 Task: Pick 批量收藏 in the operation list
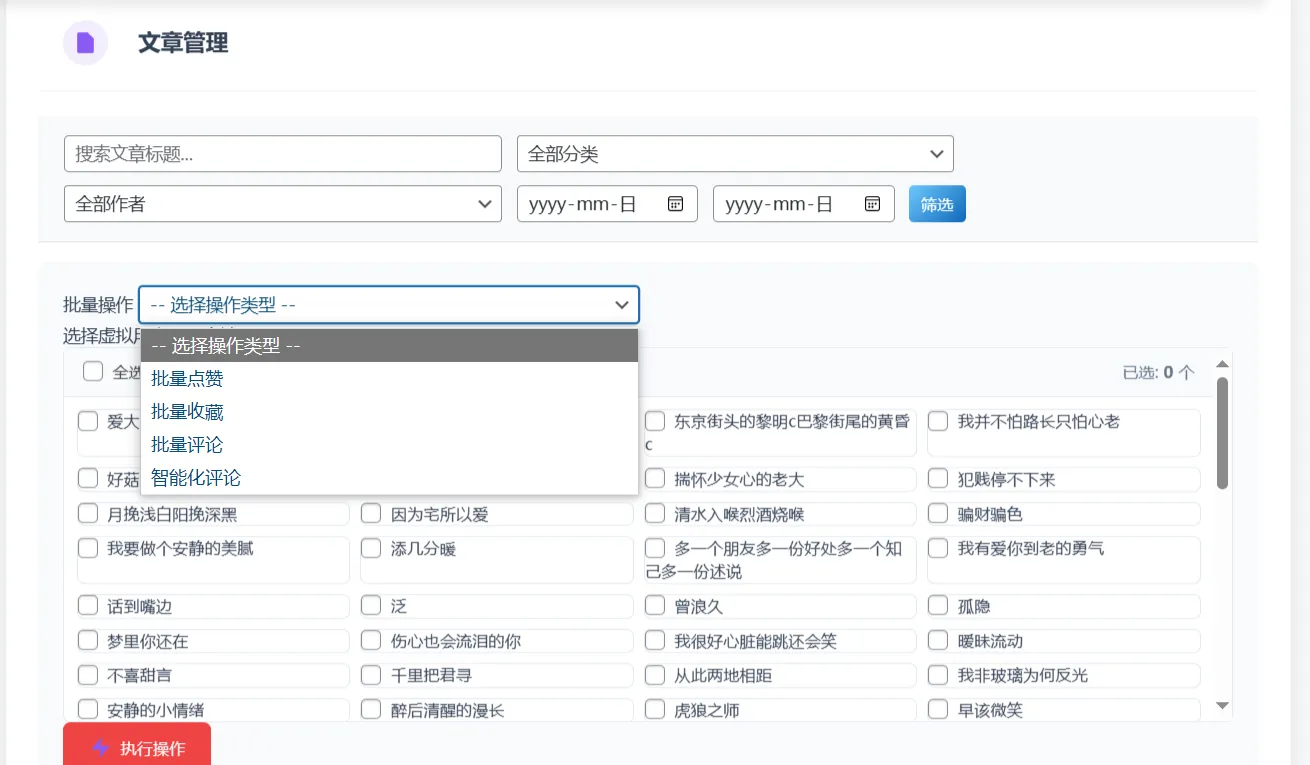(x=187, y=412)
